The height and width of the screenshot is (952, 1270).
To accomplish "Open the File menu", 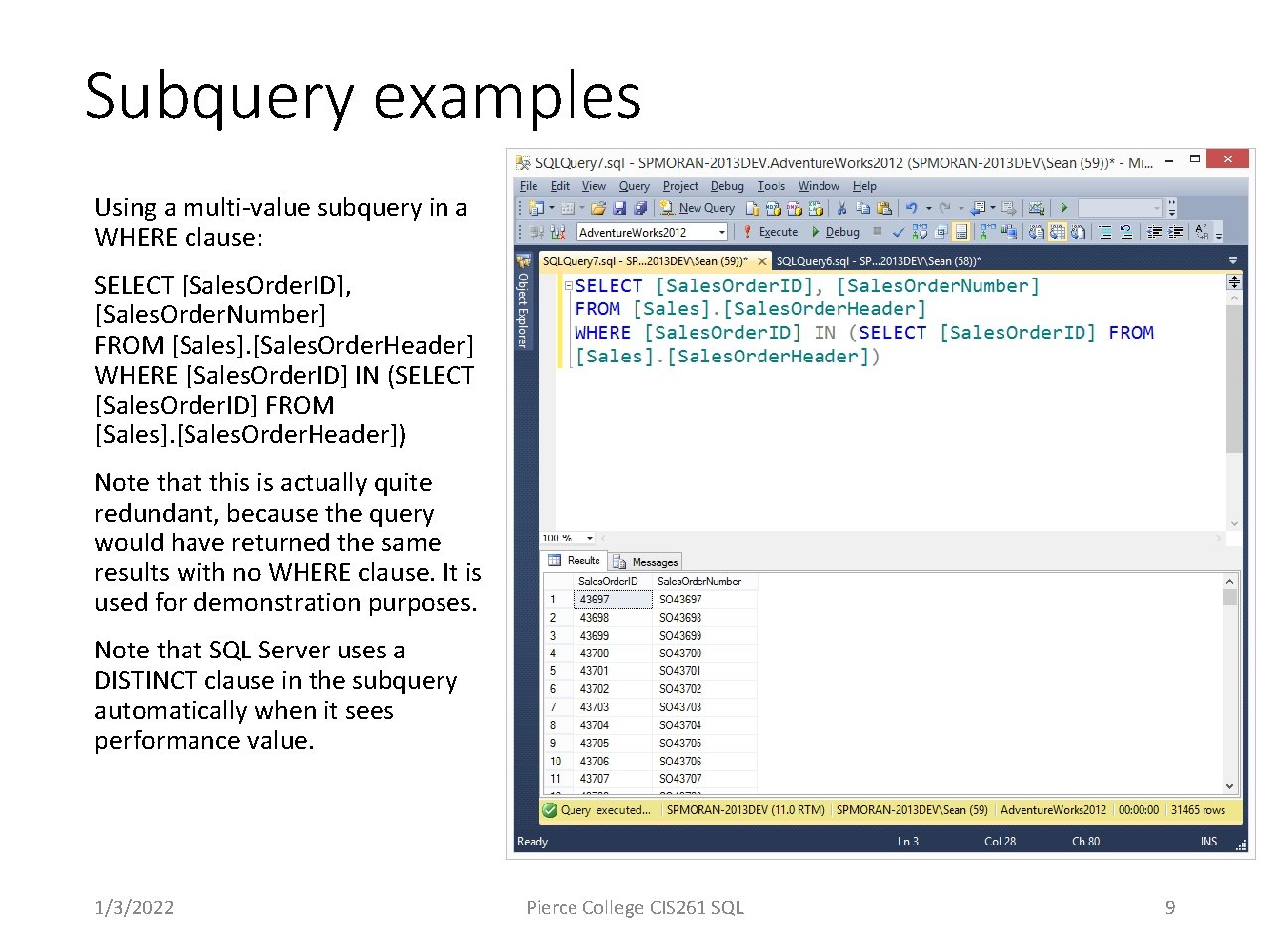I will click(528, 186).
